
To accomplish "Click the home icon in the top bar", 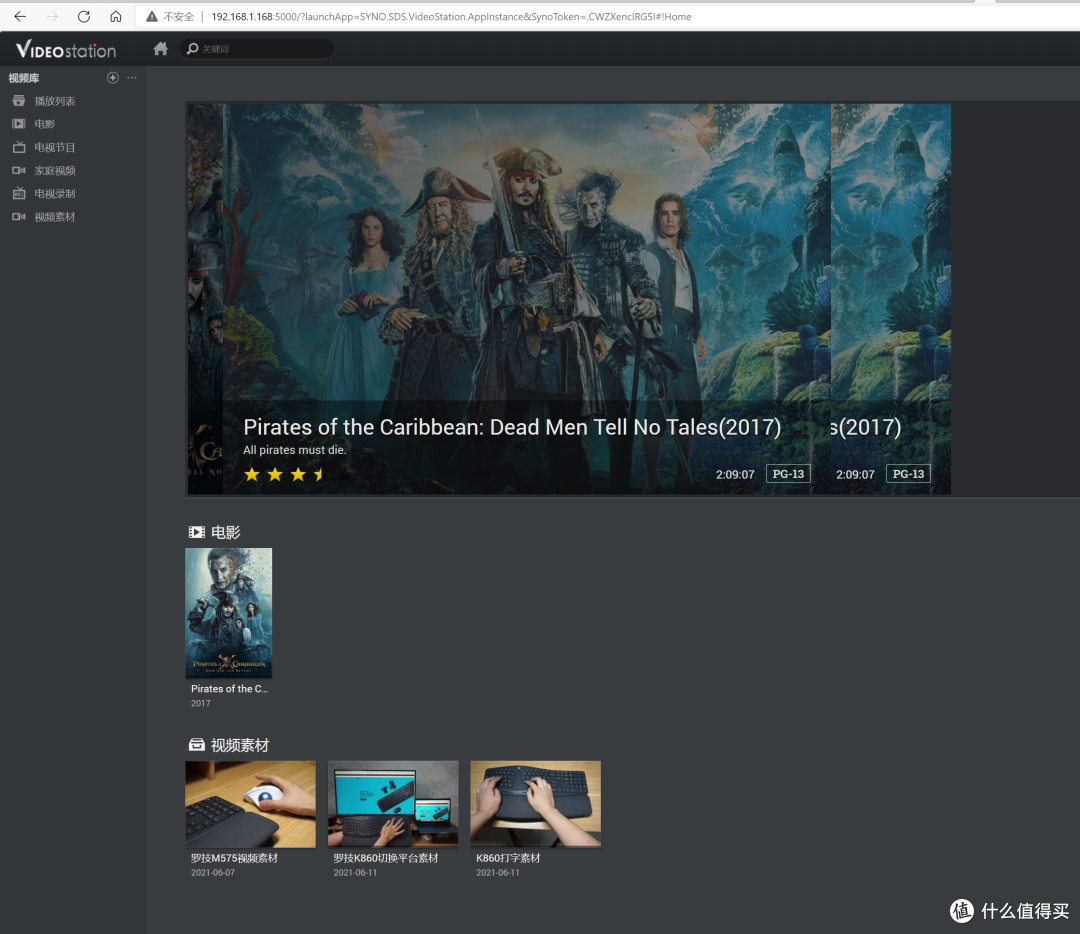I will coord(160,47).
